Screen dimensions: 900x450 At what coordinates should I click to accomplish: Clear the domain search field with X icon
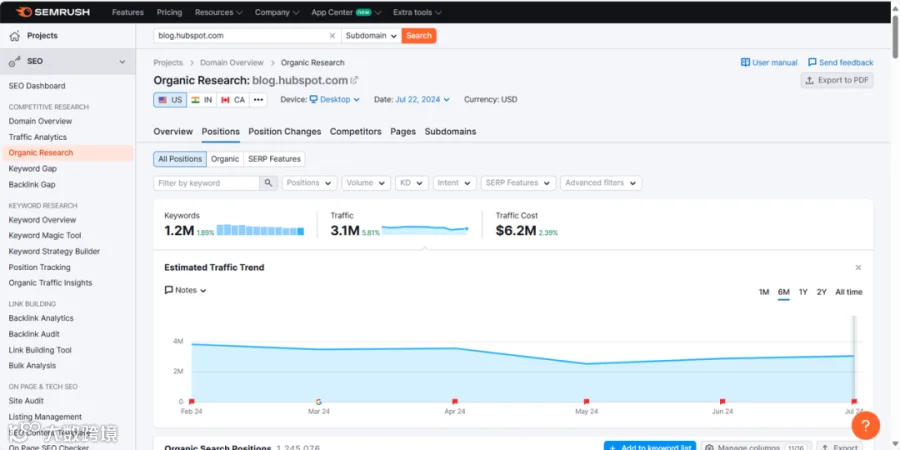[332, 36]
